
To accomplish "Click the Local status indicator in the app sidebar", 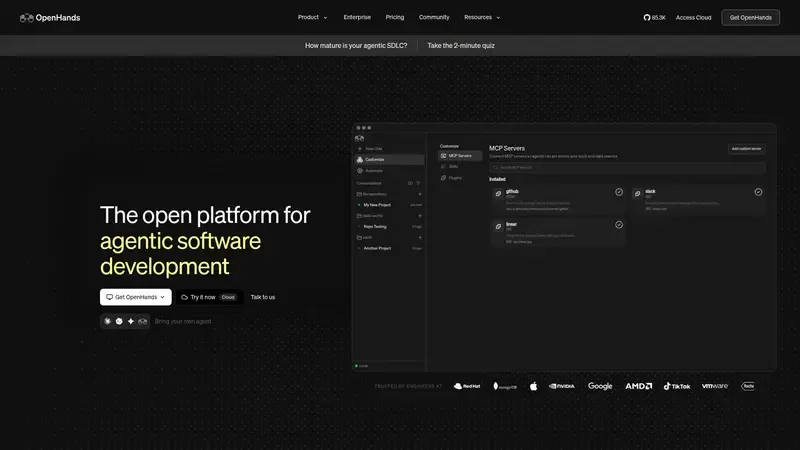I will click(361, 366).
